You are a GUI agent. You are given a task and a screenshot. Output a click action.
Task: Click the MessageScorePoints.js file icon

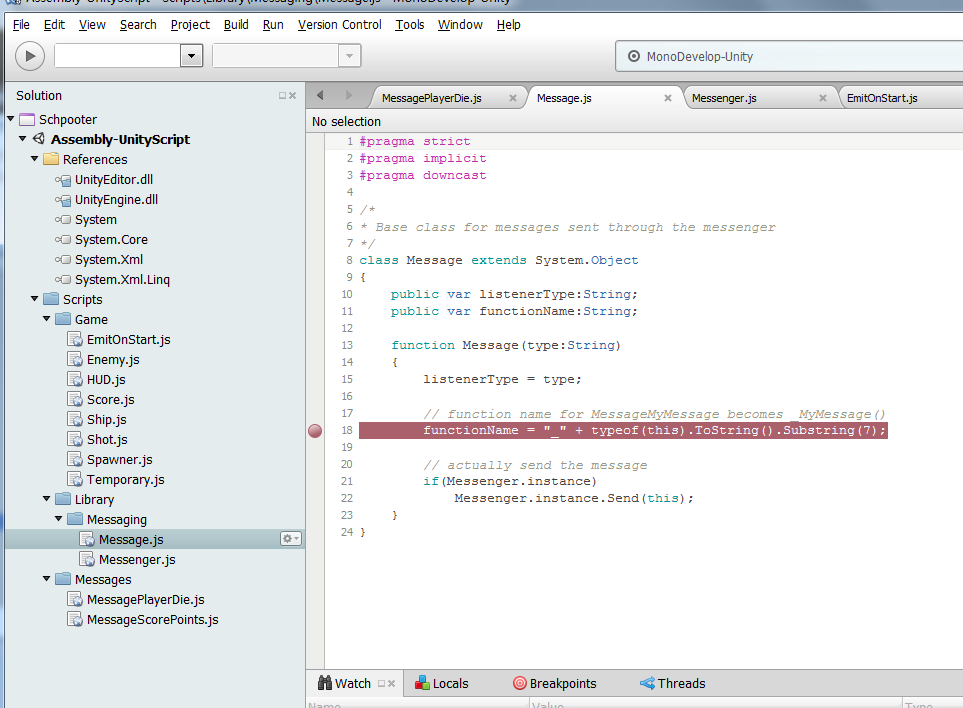coord(75,620)
